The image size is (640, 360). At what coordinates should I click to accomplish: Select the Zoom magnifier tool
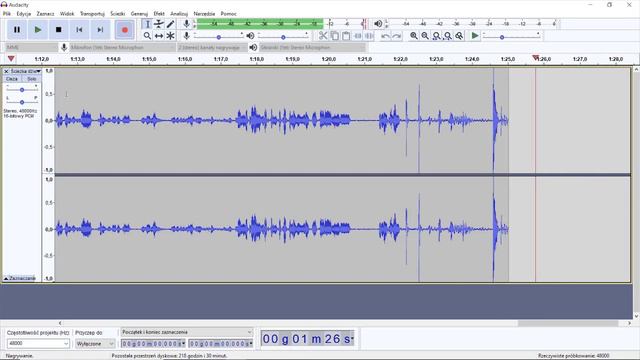147,36
